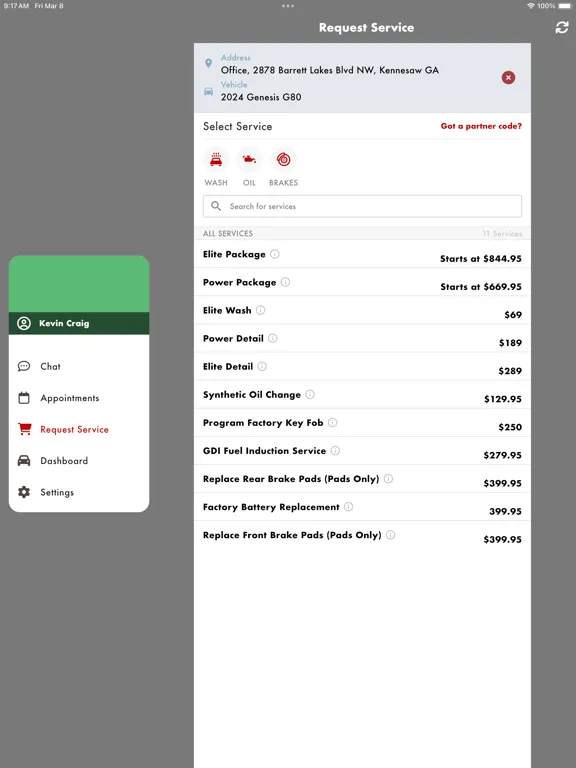Select the GDI Fuel Induction Service
Image resolution: width=576 pixels, height=768 pixels.
[362, 451]
